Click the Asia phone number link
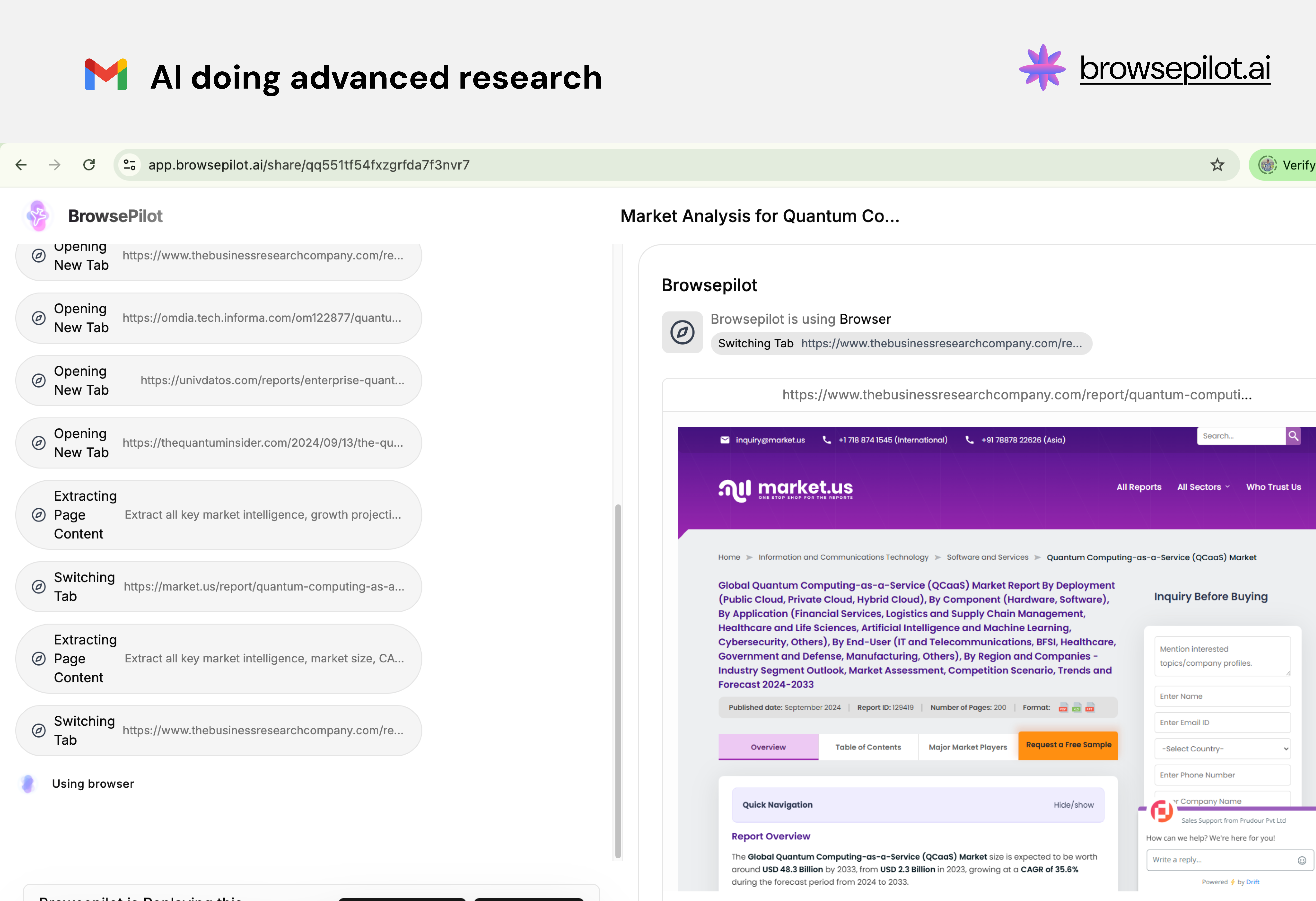The image size is (1316, 901). (1015, 440)
